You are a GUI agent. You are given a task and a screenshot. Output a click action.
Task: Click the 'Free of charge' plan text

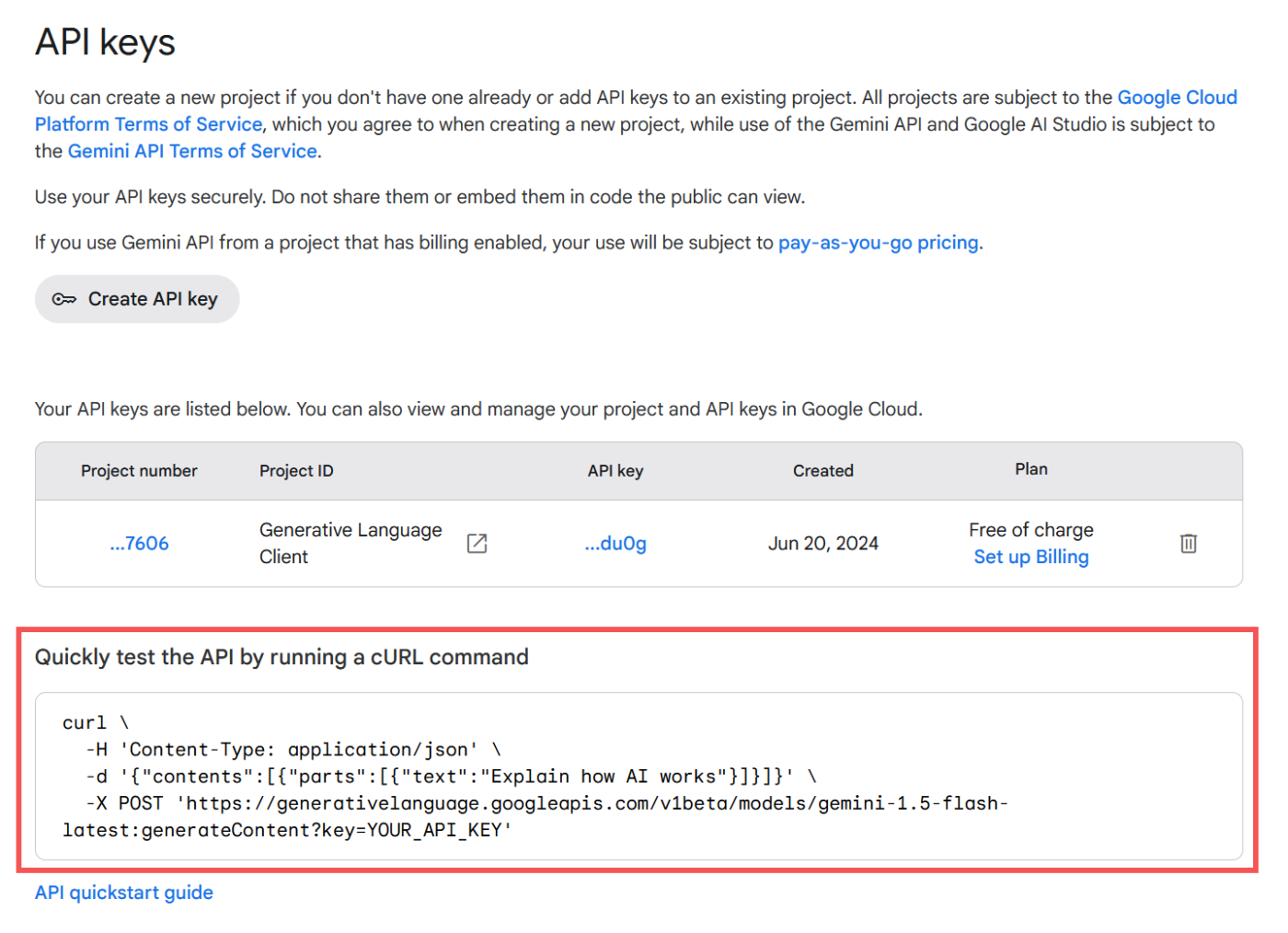coord(1031,530)
